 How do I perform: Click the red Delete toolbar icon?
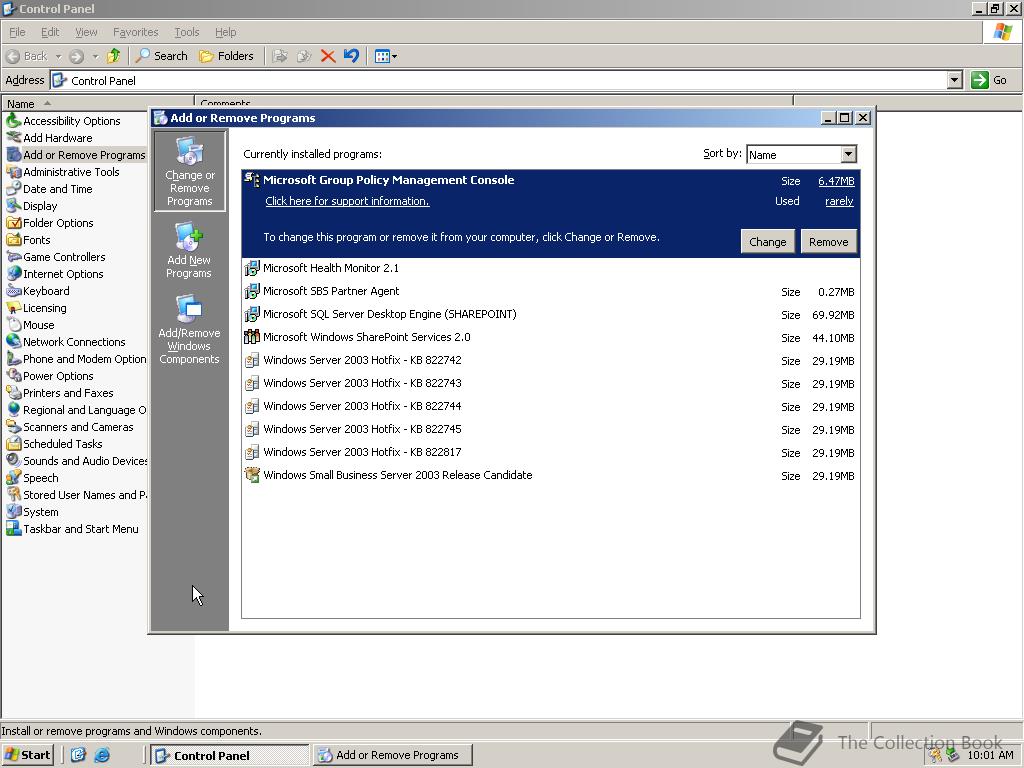(x=328, y=56)
